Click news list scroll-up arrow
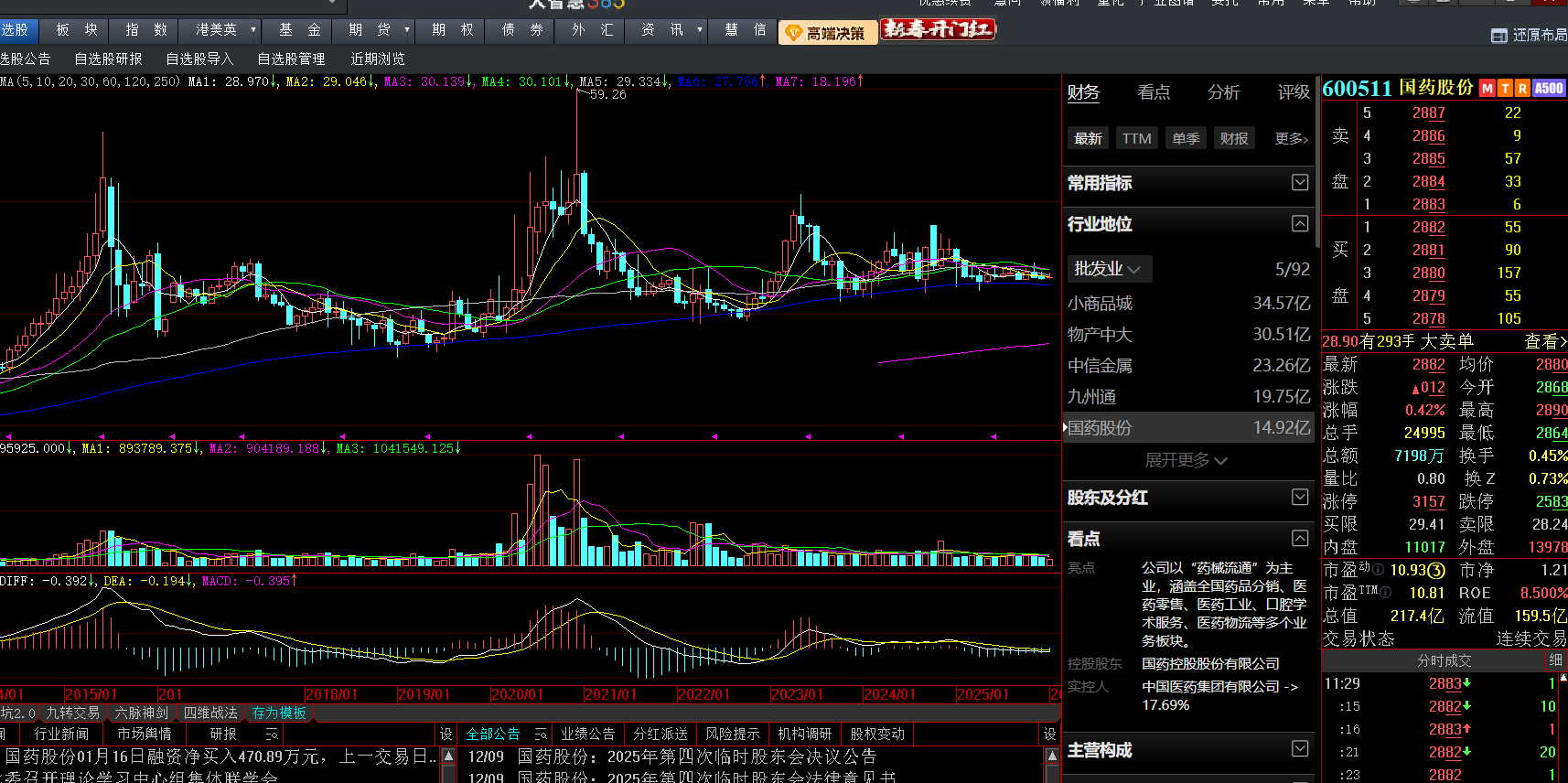 [448, 756]
